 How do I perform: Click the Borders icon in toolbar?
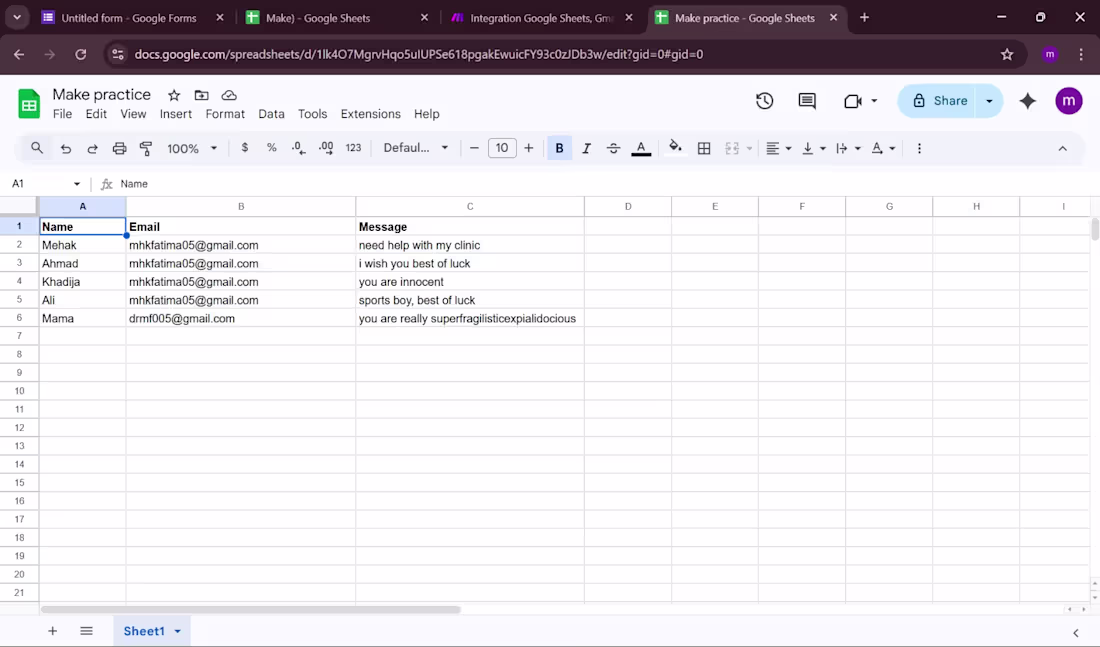coord(704,148)
